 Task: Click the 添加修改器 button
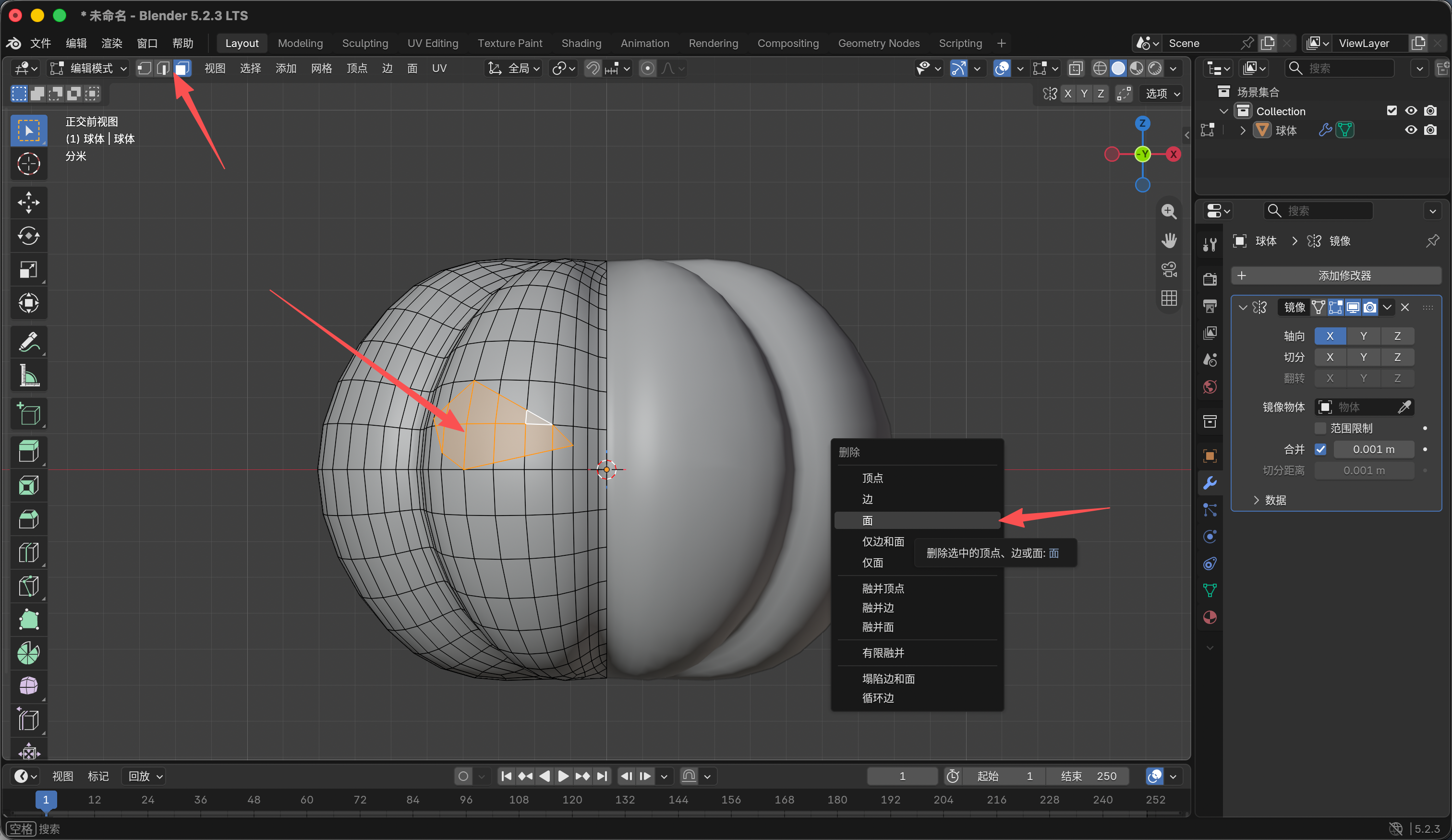point(1336,276)
